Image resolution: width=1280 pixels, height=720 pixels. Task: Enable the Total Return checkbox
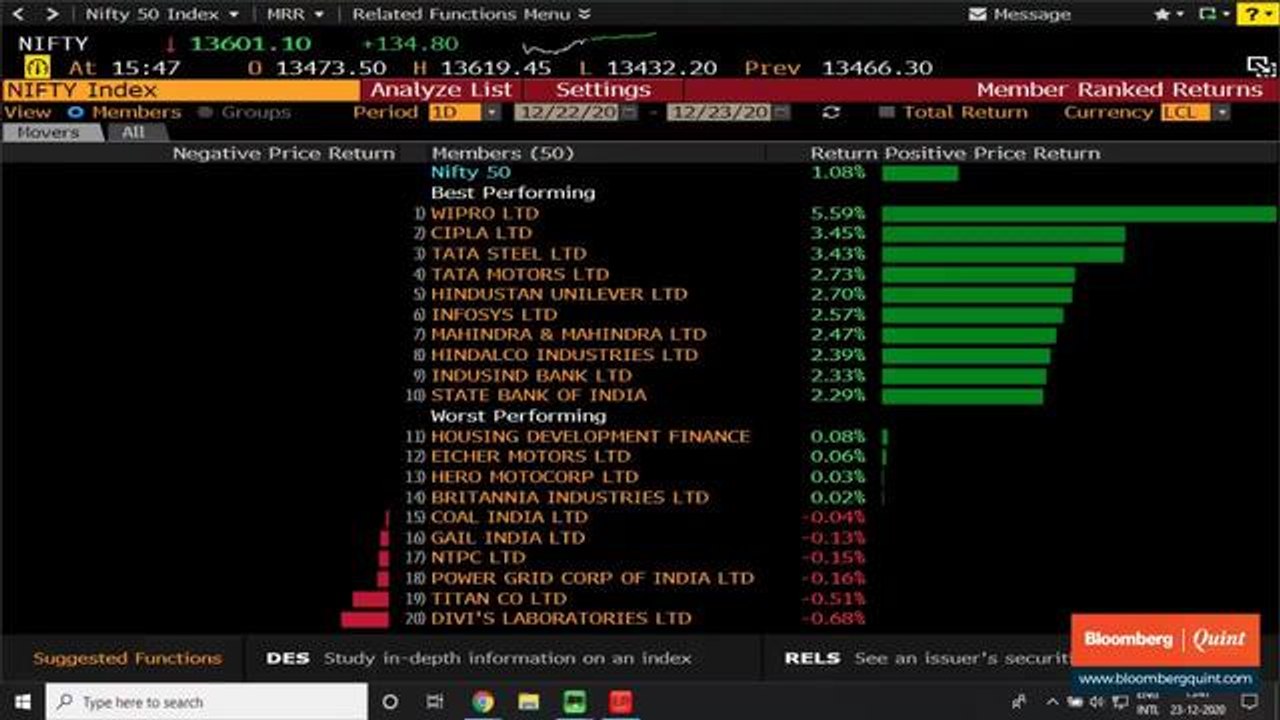tap(886, 112)
